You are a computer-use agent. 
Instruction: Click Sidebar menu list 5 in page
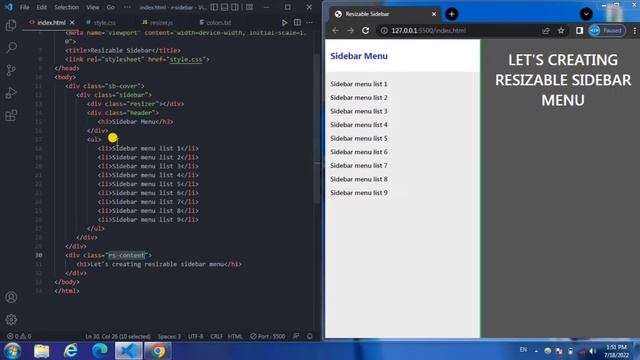click(x=359, y=138)
